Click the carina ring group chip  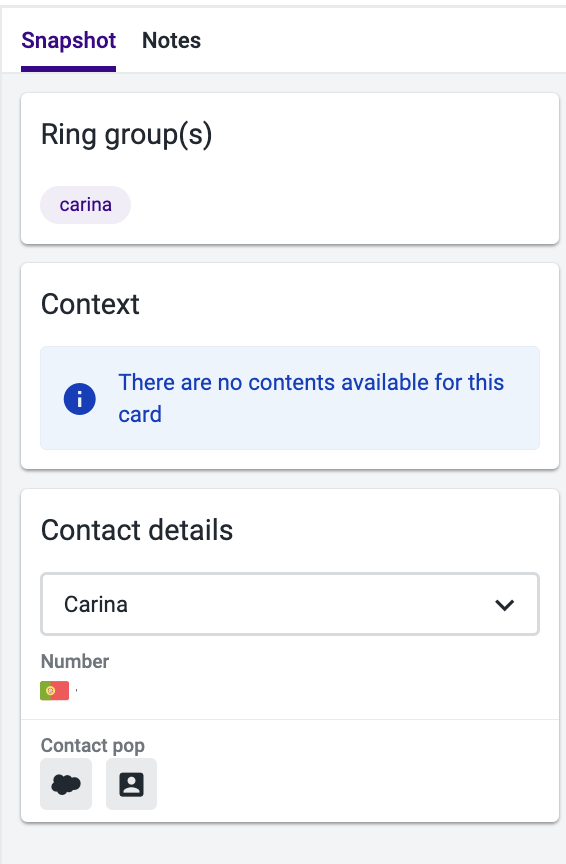85,205
